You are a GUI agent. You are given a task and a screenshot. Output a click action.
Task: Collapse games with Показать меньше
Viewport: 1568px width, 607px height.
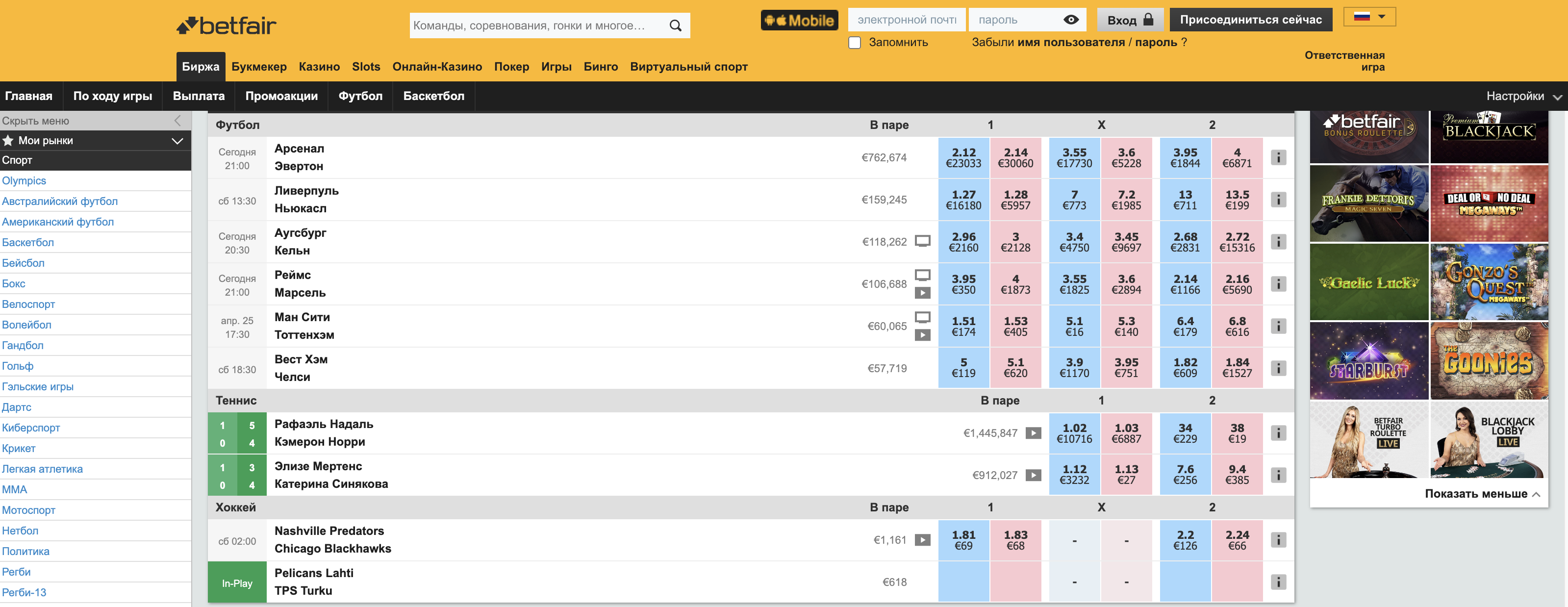pyautogui.click(x=1482, y=494)
